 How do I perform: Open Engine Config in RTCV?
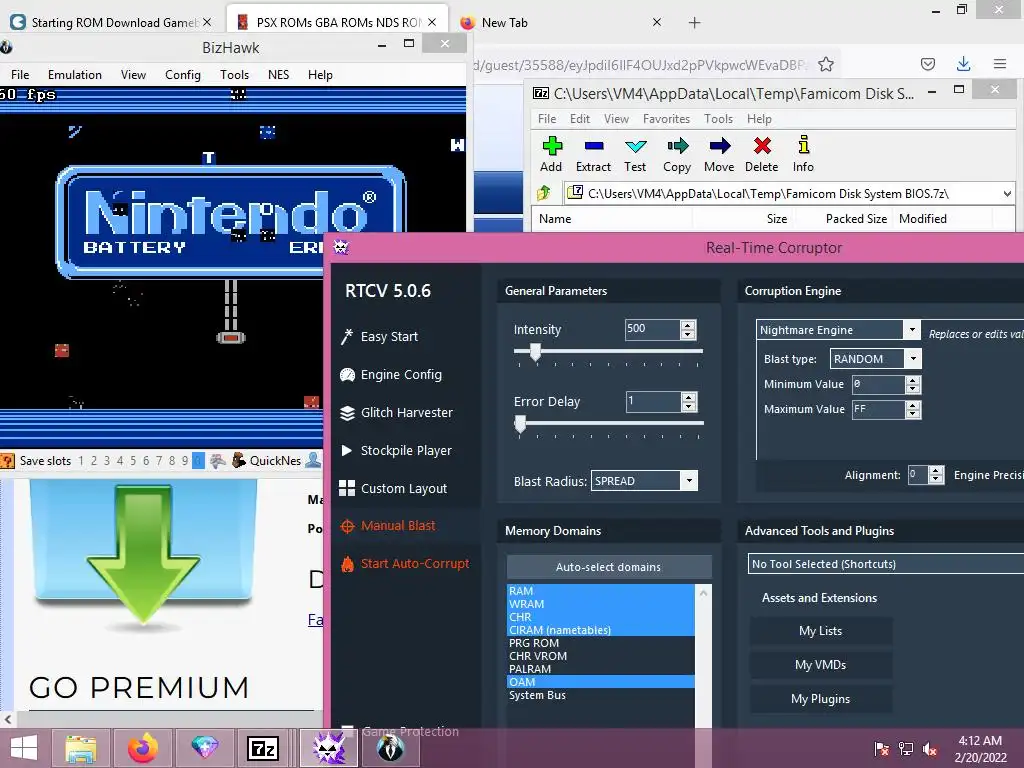click(391, 374)
